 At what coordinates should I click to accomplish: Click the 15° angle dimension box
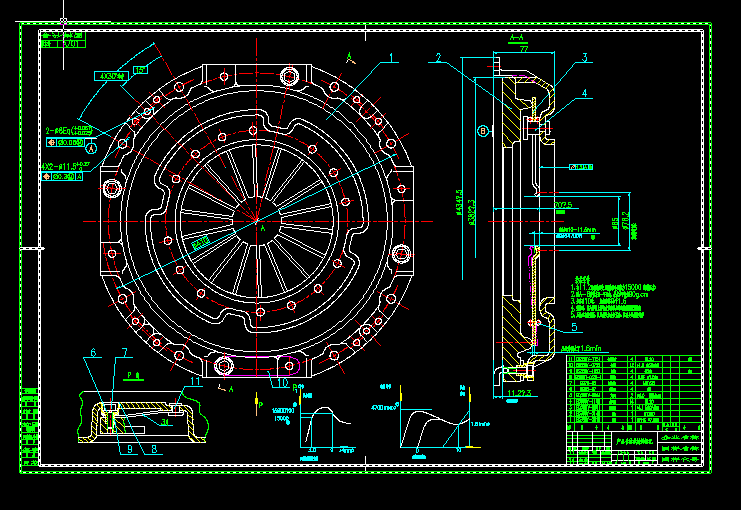140,70
